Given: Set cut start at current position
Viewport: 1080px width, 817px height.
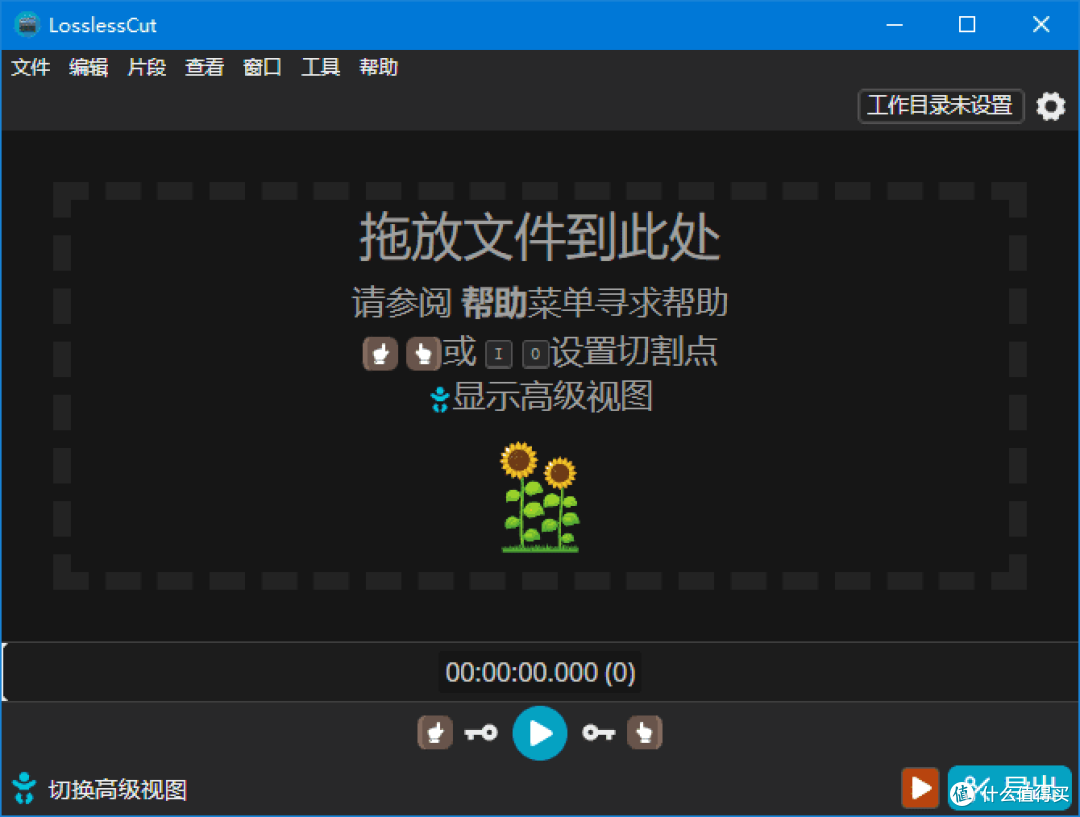Looking at the screenshot, I should (x=435, y=732).
